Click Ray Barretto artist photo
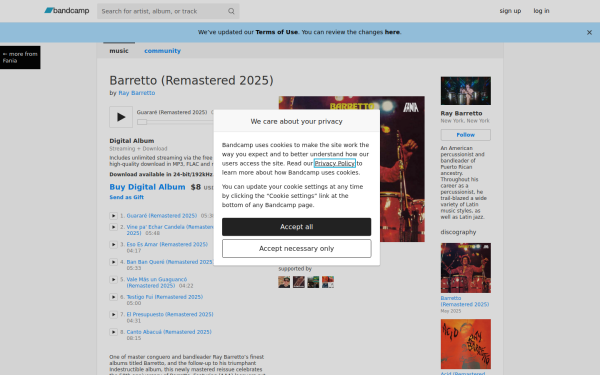 (x=465, y=91)
